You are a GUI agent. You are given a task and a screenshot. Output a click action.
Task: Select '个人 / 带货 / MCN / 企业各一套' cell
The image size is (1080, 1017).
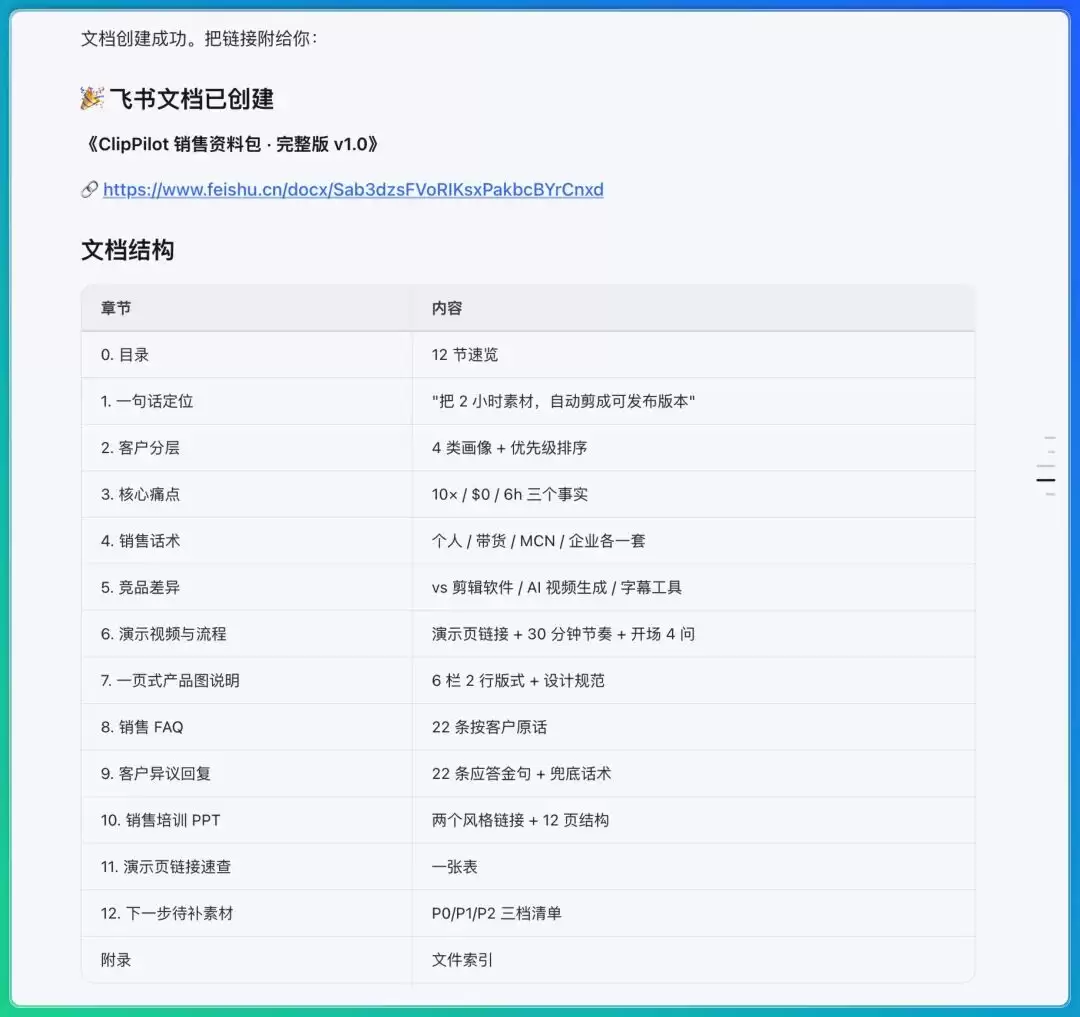coord(694,541)
